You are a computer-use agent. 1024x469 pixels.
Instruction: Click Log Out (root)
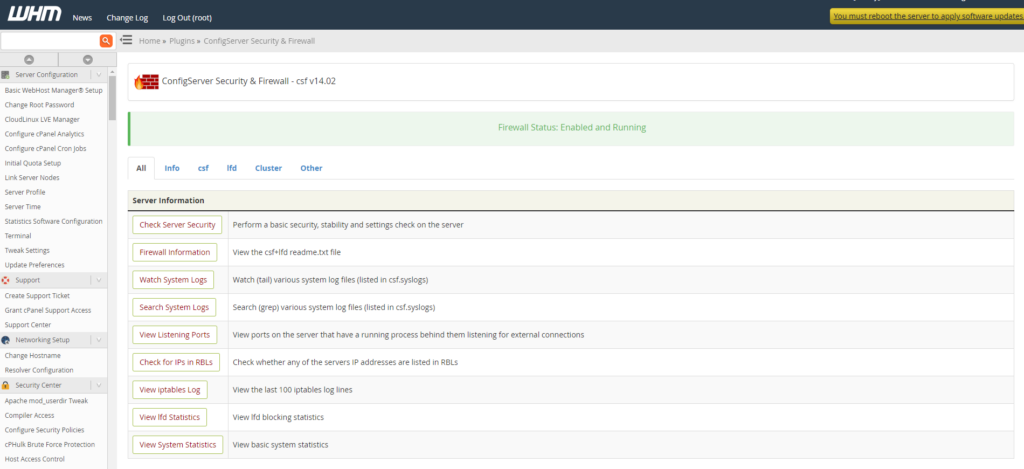[x=187, y=18]
